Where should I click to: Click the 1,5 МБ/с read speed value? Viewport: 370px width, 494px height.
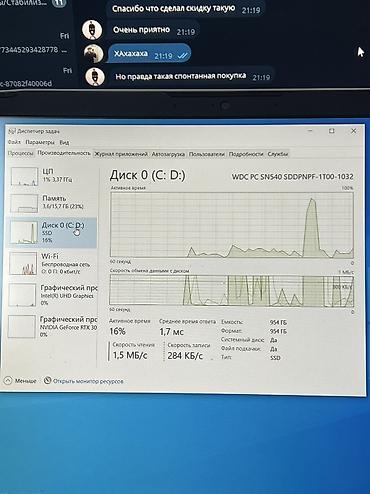click(130, 355)
